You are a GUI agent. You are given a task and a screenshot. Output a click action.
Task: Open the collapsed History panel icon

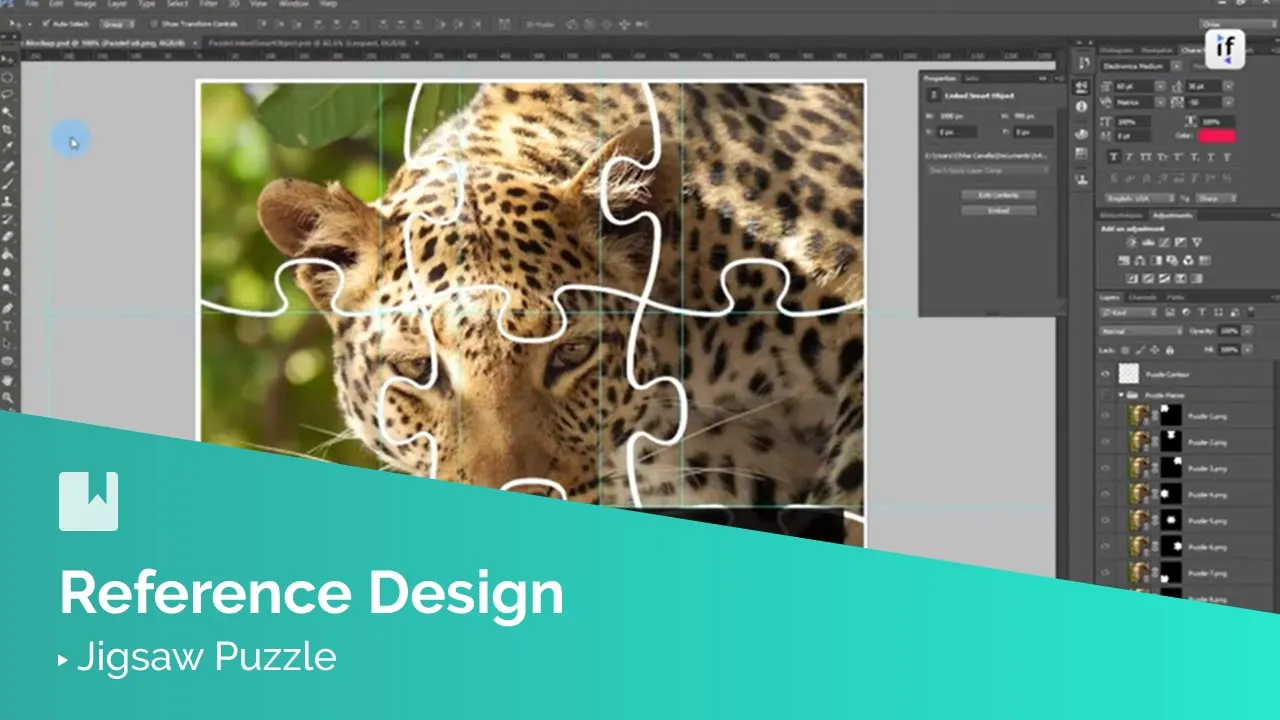pyautogui.click(x=1082, y=63)
